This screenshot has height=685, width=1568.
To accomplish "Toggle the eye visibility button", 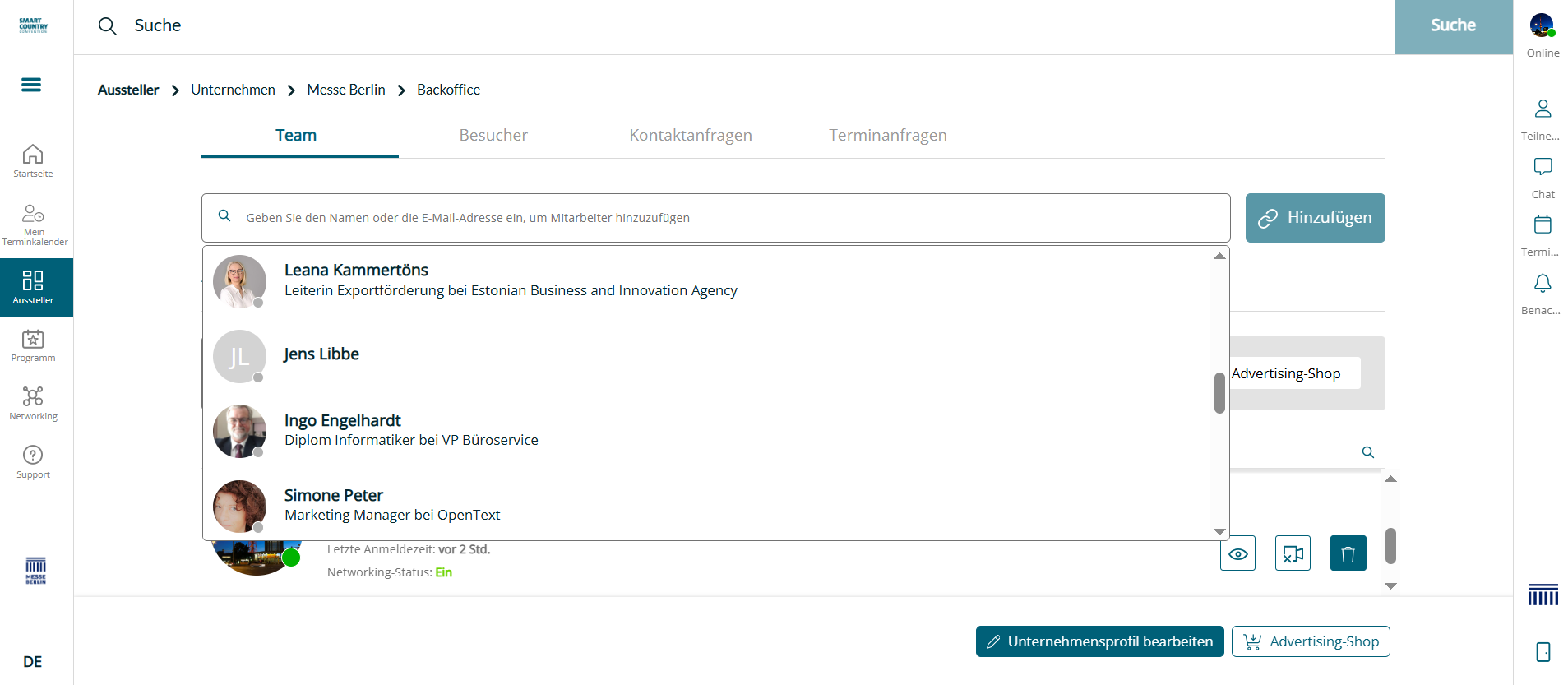I will [x=1237, y=553].
